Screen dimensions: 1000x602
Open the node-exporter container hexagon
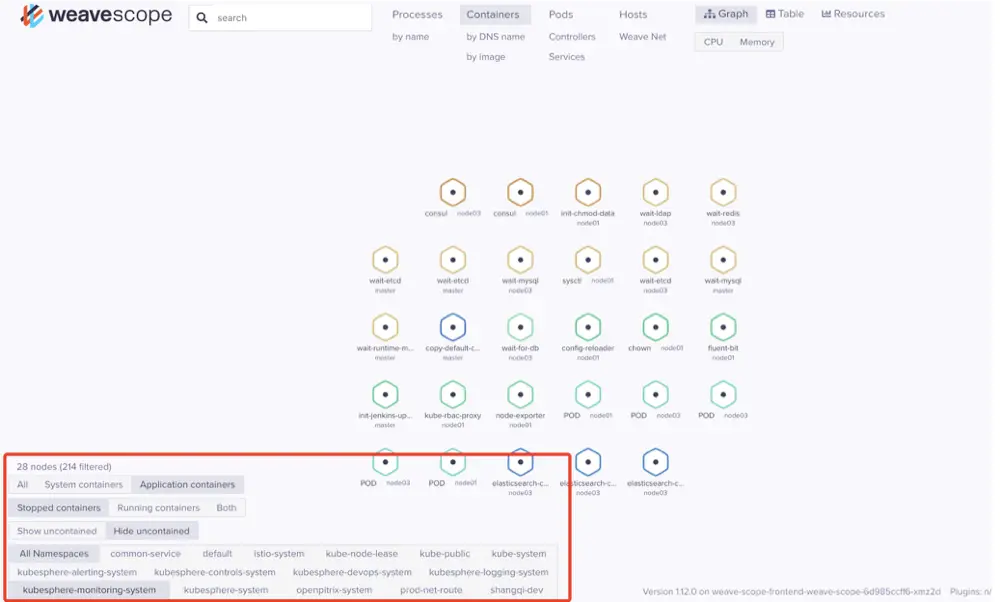[x=520, y=395]
